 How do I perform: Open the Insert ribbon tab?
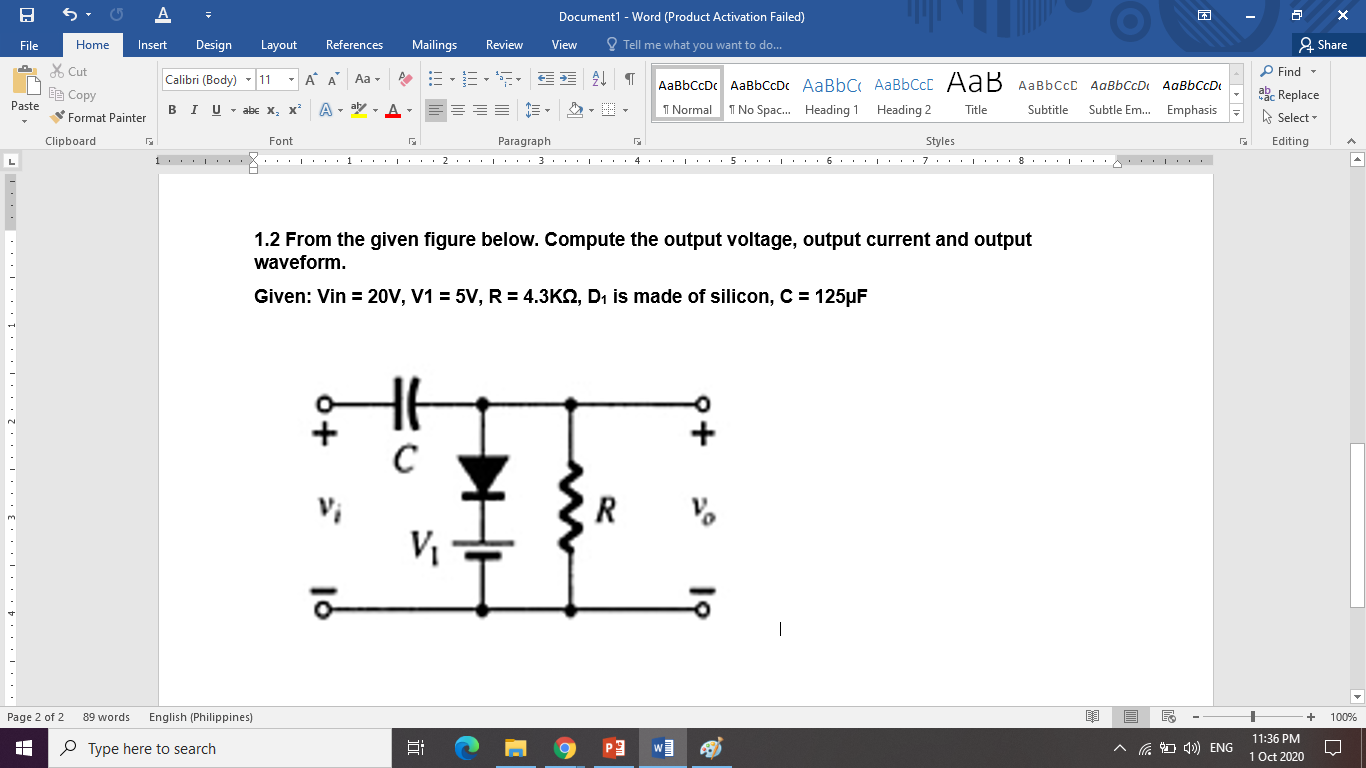tap(152, 45)
